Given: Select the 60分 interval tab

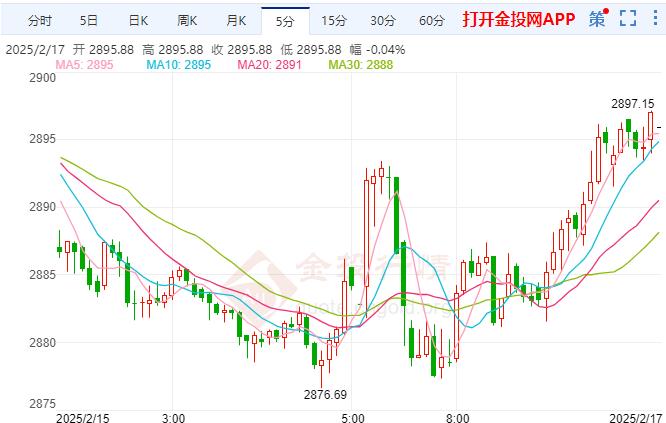Looking at the screenshot, I should pyautogui.click(x=432, y=20).
